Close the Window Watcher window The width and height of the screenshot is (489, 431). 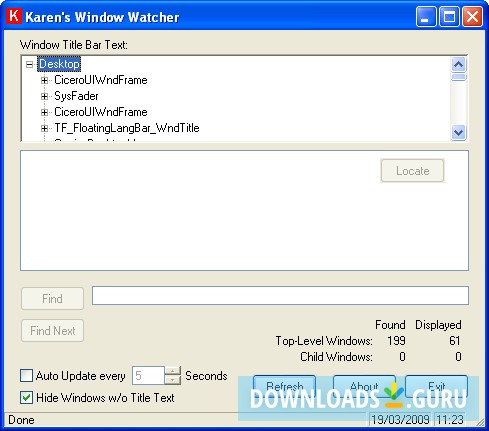[472, 17]
